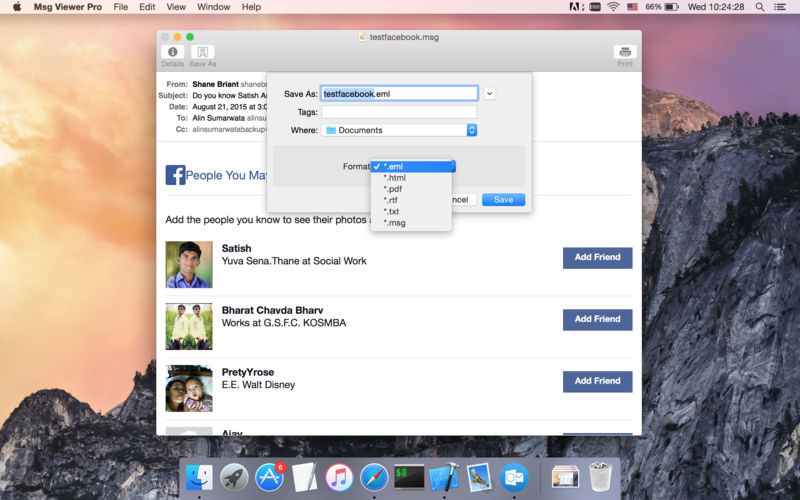Open the Trash in the Dock
Screen dimensions: 800x500
pos(600,477)
